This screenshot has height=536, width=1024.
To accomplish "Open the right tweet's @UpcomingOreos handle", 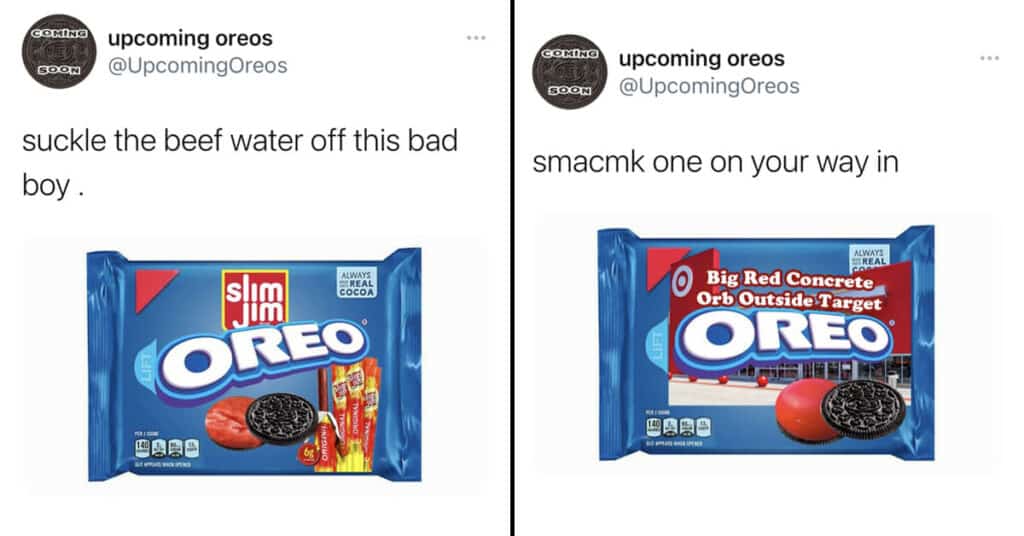I will [x=709, y=86].
